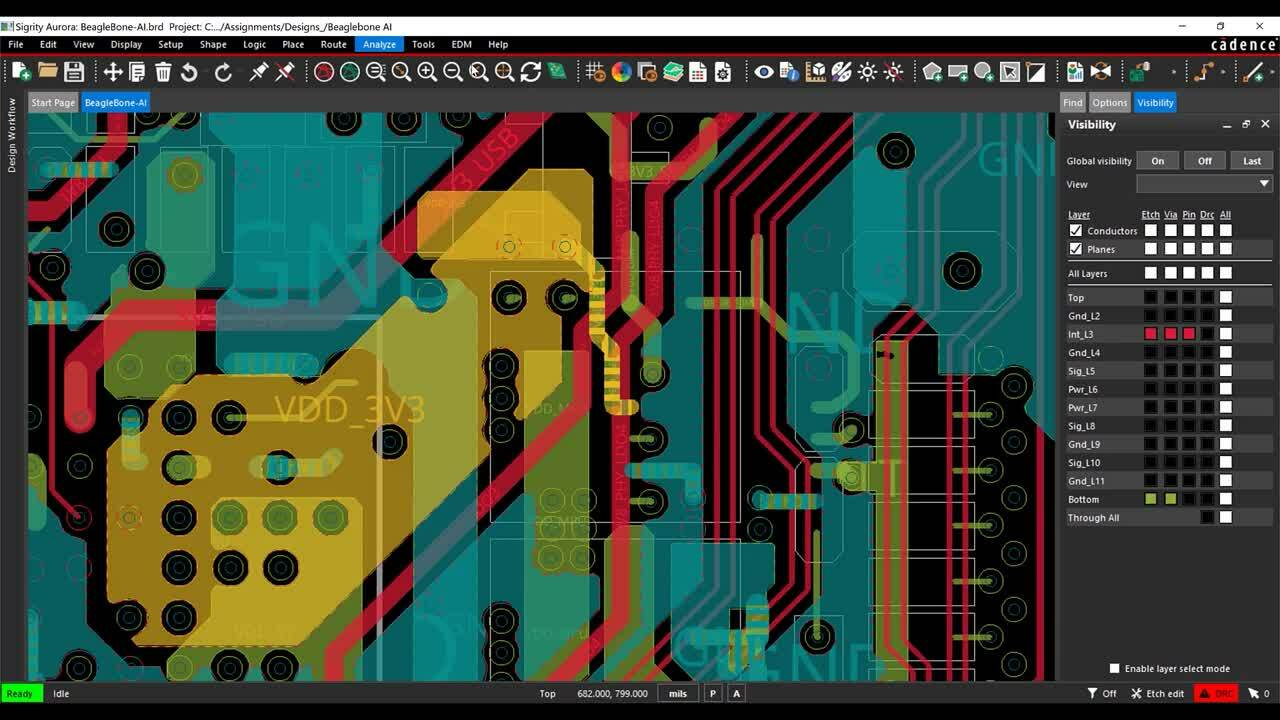1280x720 pixels.
Task: Save the design with floppy icon
Action: pyautogui.click(x=73, y=71)
